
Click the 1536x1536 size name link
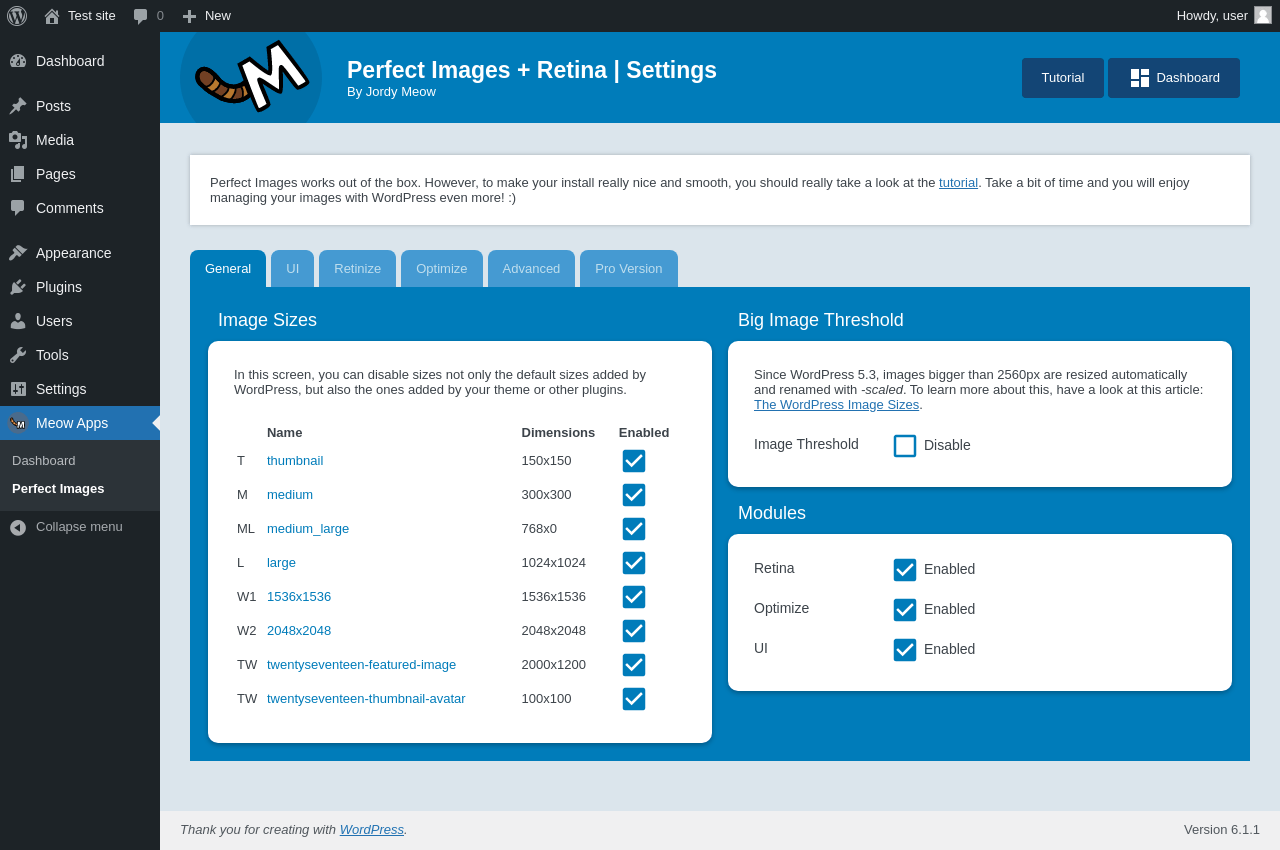coord(299,597)
